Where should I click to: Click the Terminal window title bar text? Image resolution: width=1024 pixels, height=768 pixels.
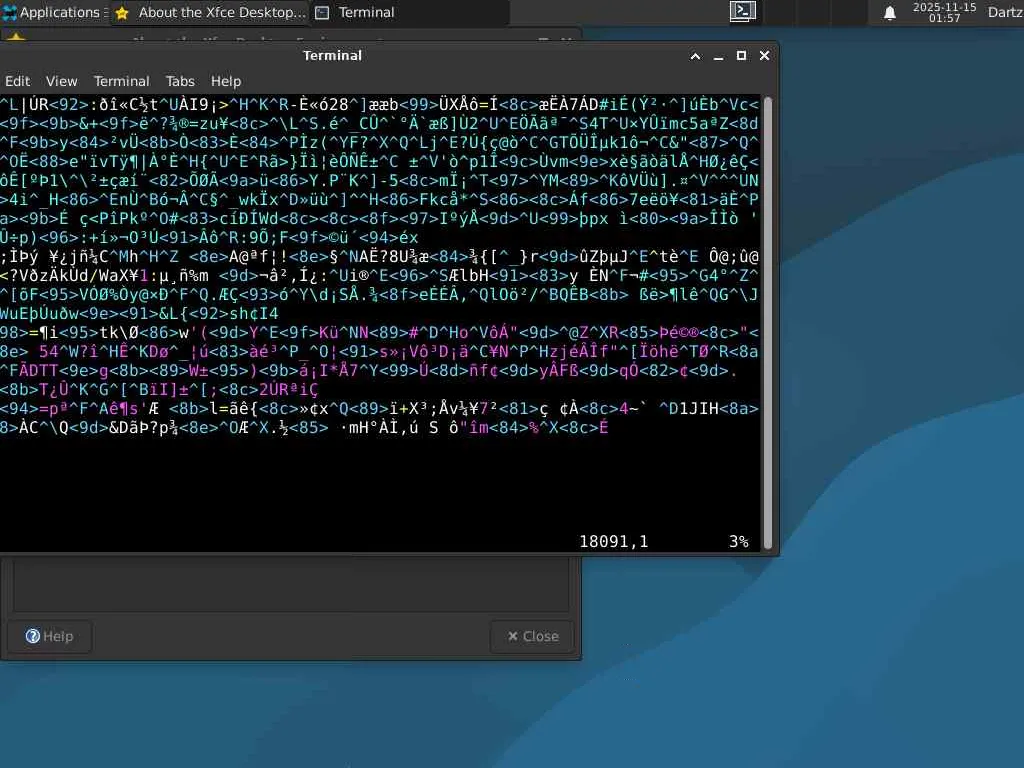click(x=332, y=56)
